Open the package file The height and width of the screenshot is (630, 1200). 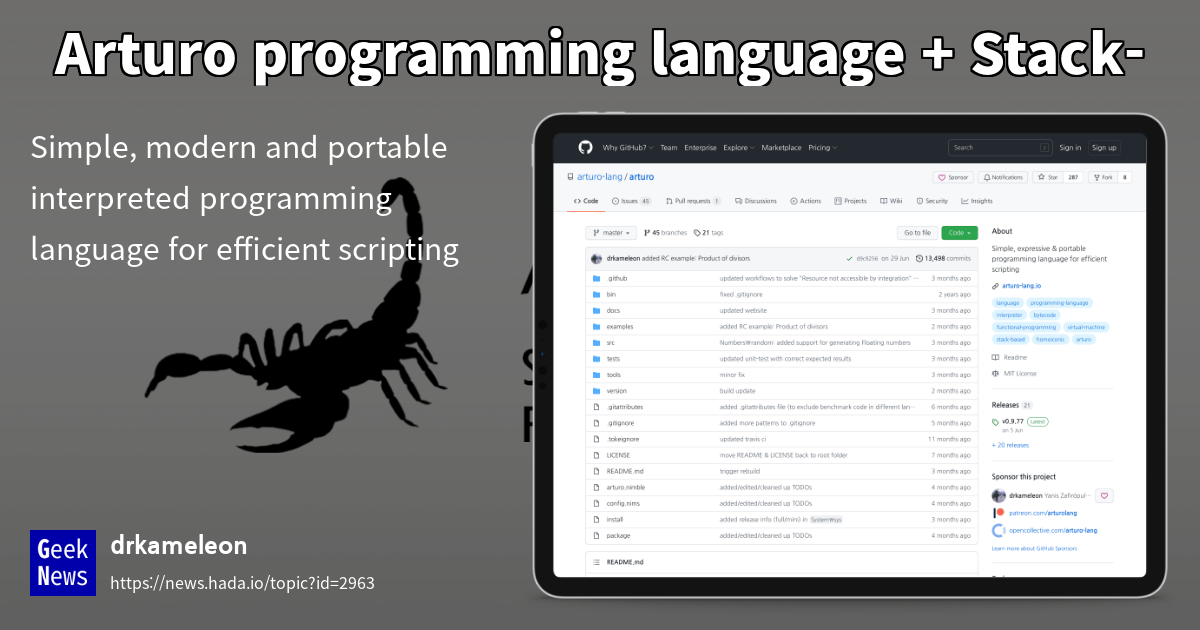[x=618, y=535]
